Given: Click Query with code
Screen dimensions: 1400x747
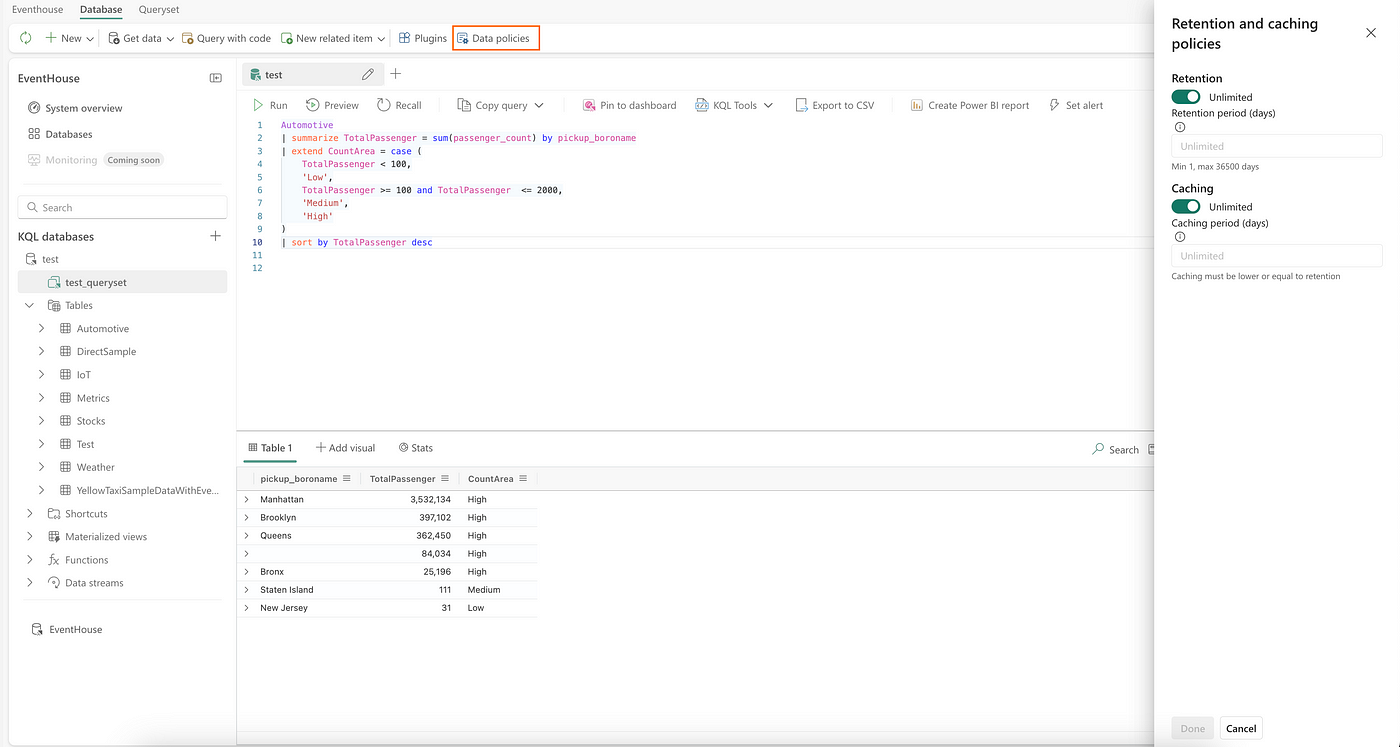Looking at the screenshot, I should pyautogui.click(x=226, y=38).
